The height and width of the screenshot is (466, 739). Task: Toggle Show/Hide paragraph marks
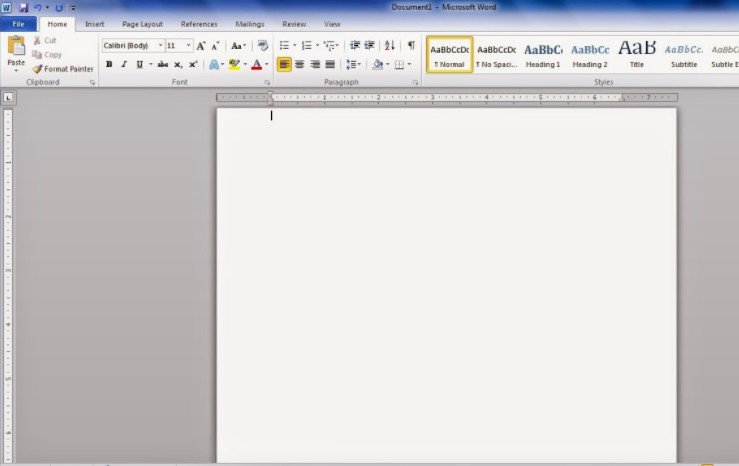(x=411, y=46)
